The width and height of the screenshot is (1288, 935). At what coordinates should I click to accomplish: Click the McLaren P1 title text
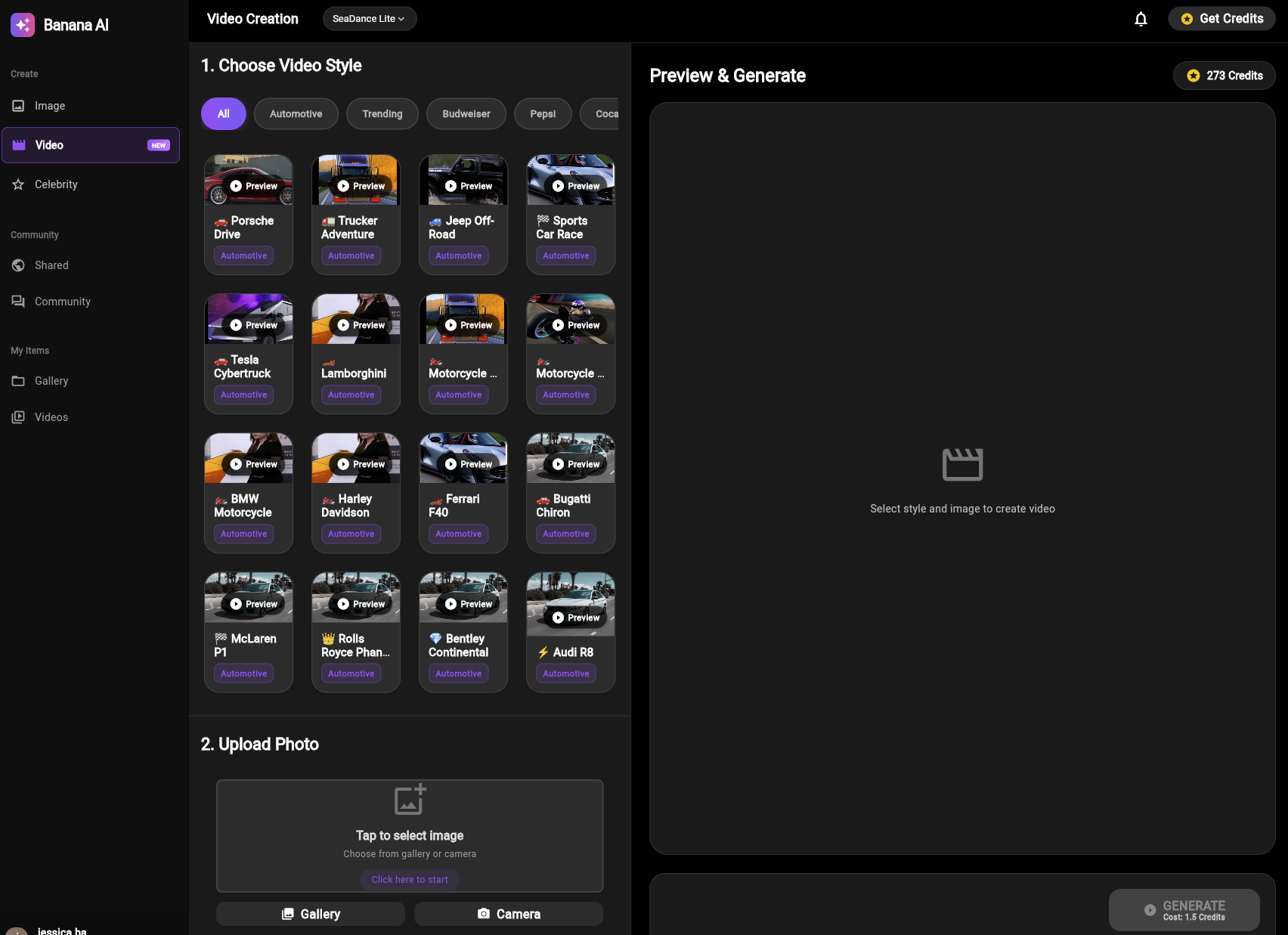click(245, 646)
